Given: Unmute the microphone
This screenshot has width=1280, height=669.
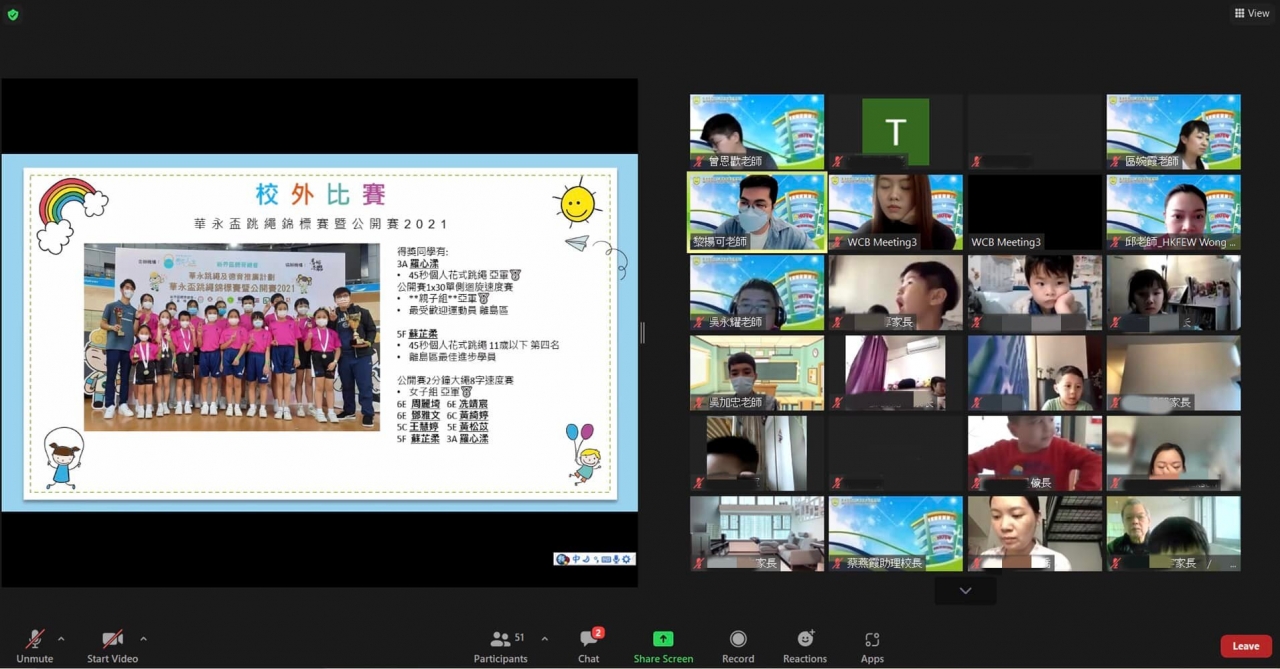Looking at the screenshot, I should pos(35,646).
